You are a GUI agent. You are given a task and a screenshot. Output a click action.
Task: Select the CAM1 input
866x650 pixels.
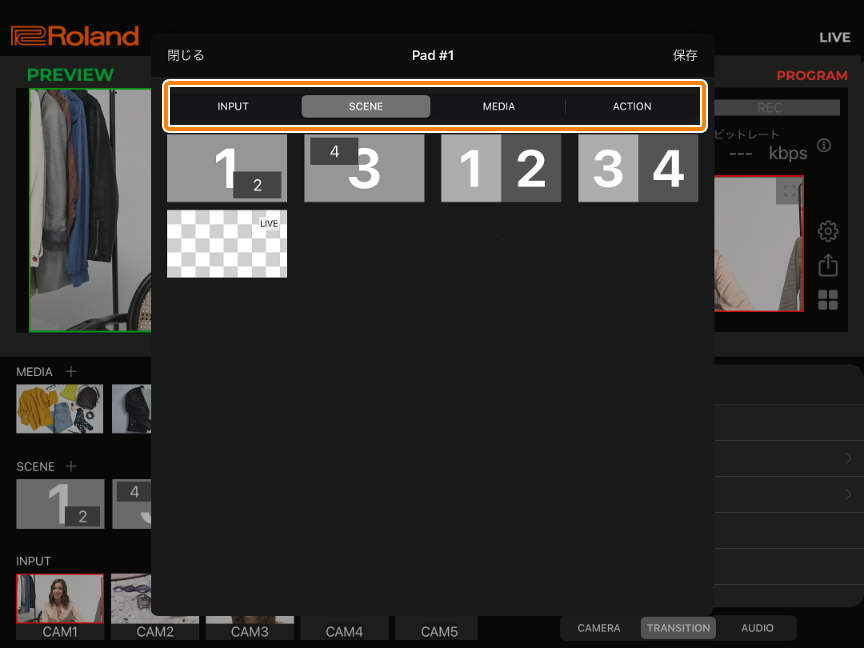[60, 606]
